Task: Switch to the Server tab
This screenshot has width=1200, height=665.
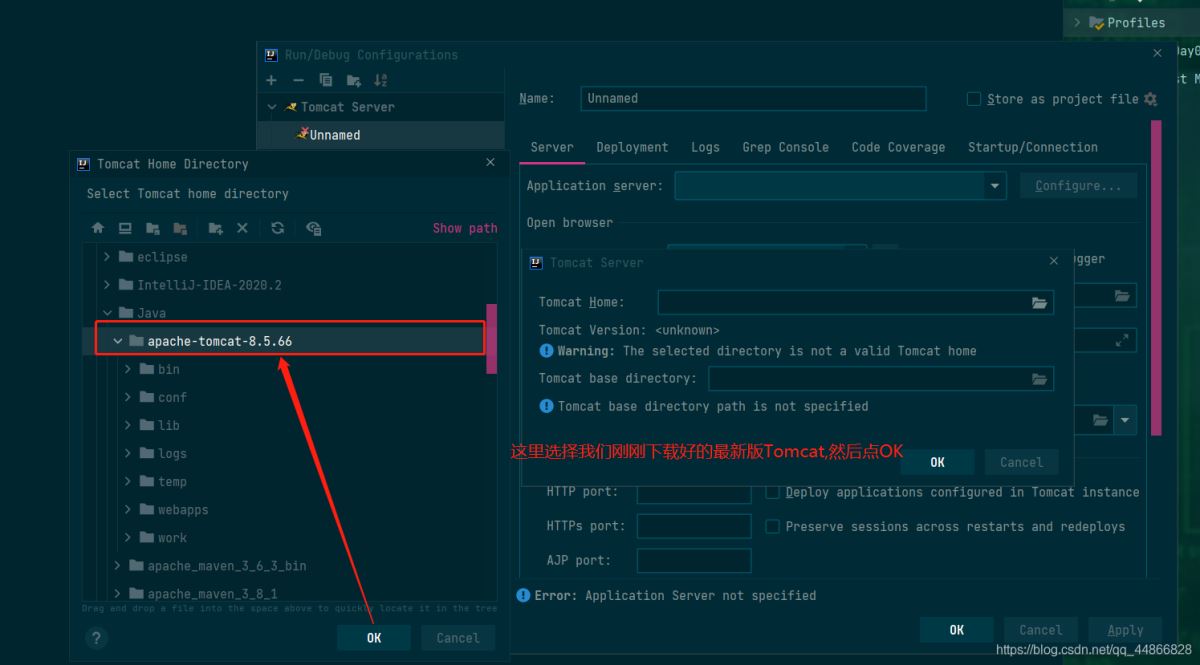Action: click(552, 147)
